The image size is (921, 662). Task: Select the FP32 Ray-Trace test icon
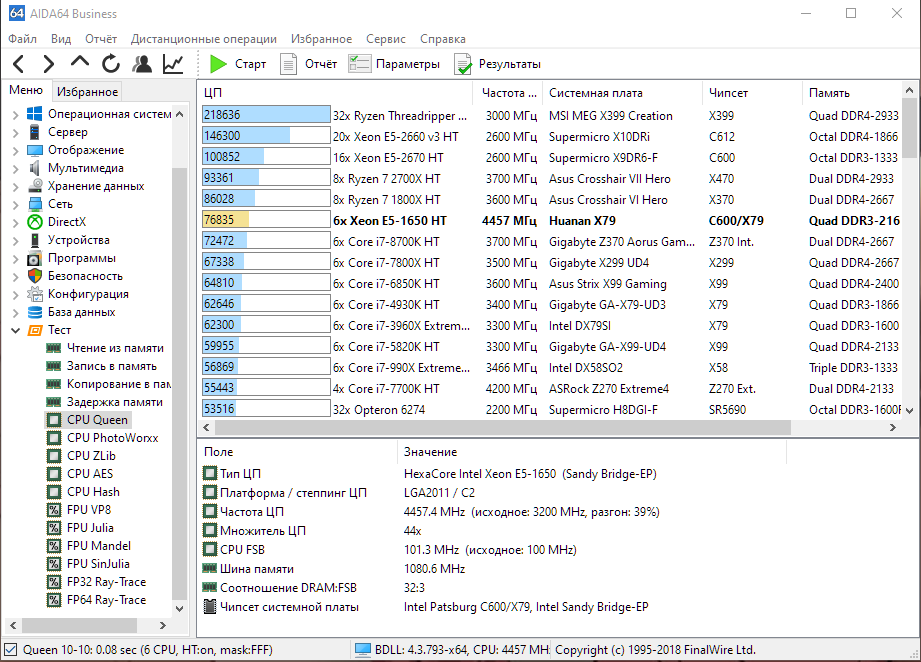click(53, 582)
